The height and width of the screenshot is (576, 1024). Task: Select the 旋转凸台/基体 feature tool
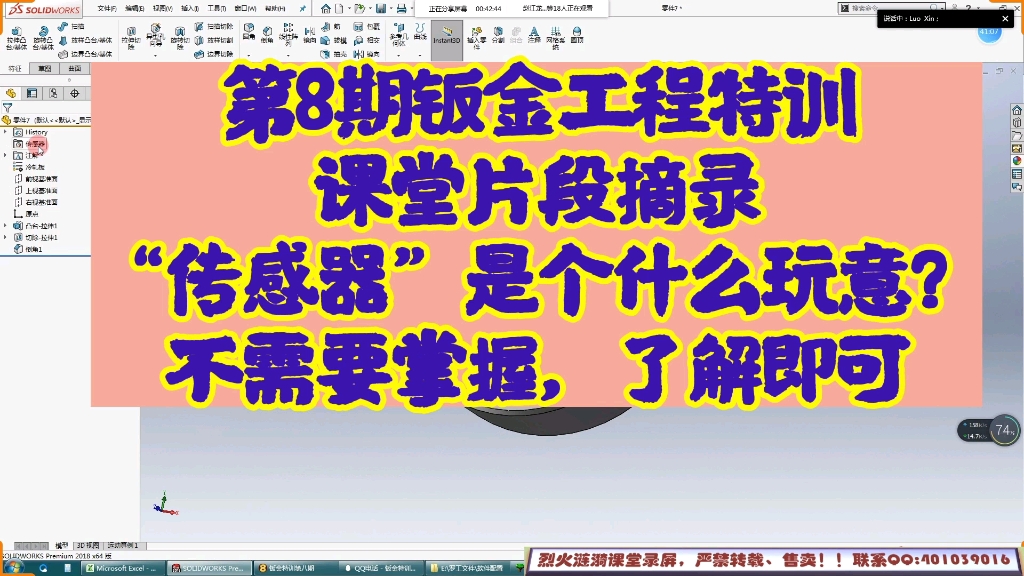pos(43,33)
